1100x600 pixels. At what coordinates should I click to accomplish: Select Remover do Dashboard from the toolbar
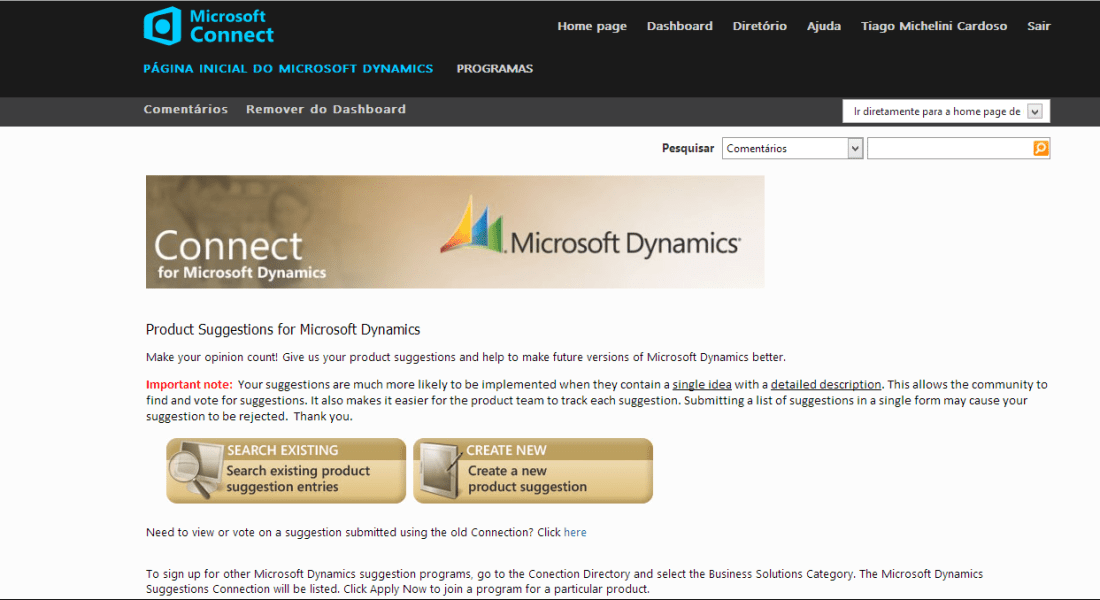pos(325,110)
